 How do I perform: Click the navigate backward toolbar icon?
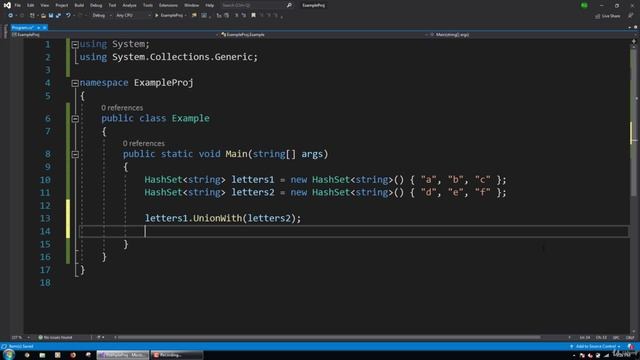[10, 16]
